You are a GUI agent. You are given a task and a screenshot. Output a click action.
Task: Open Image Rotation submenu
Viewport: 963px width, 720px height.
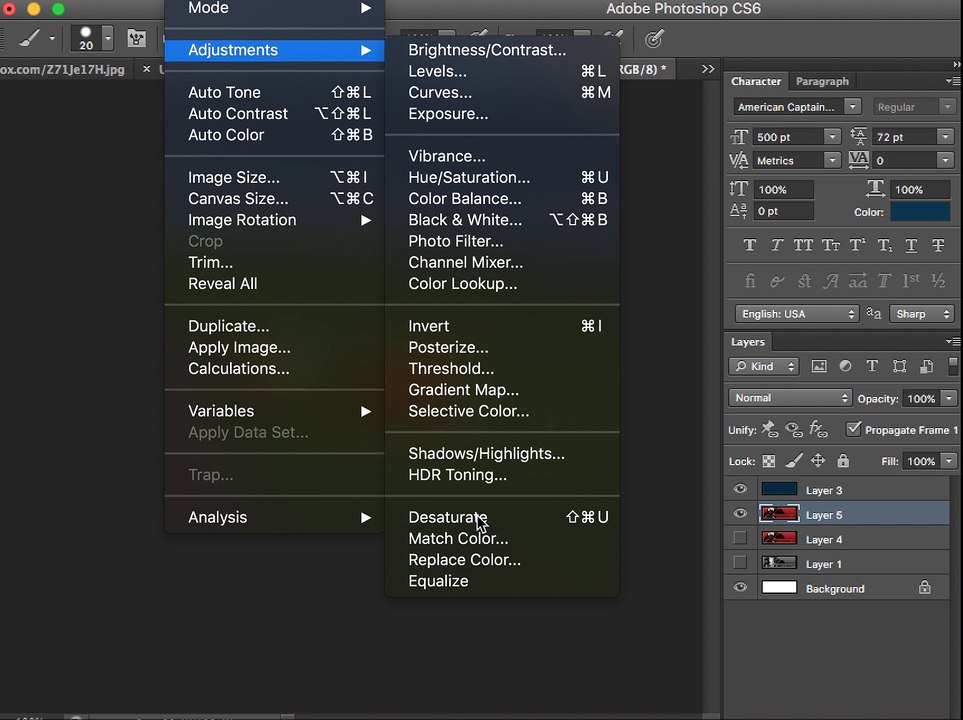274,220
